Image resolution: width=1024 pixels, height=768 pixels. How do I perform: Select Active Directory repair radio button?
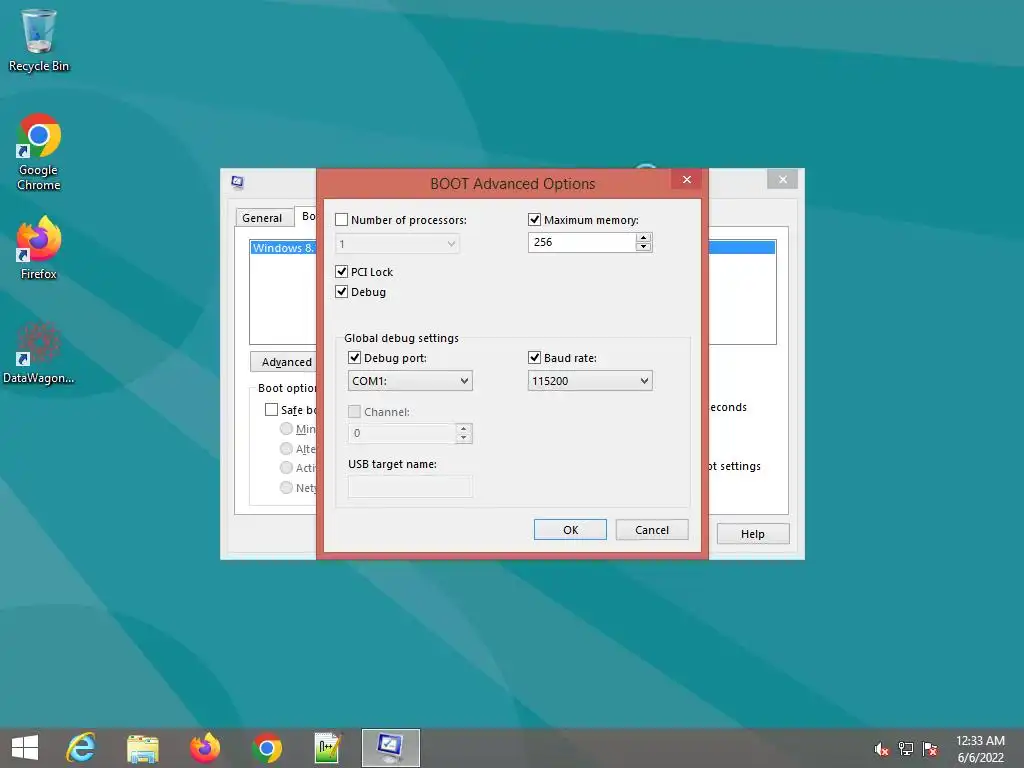coord(286,468)
